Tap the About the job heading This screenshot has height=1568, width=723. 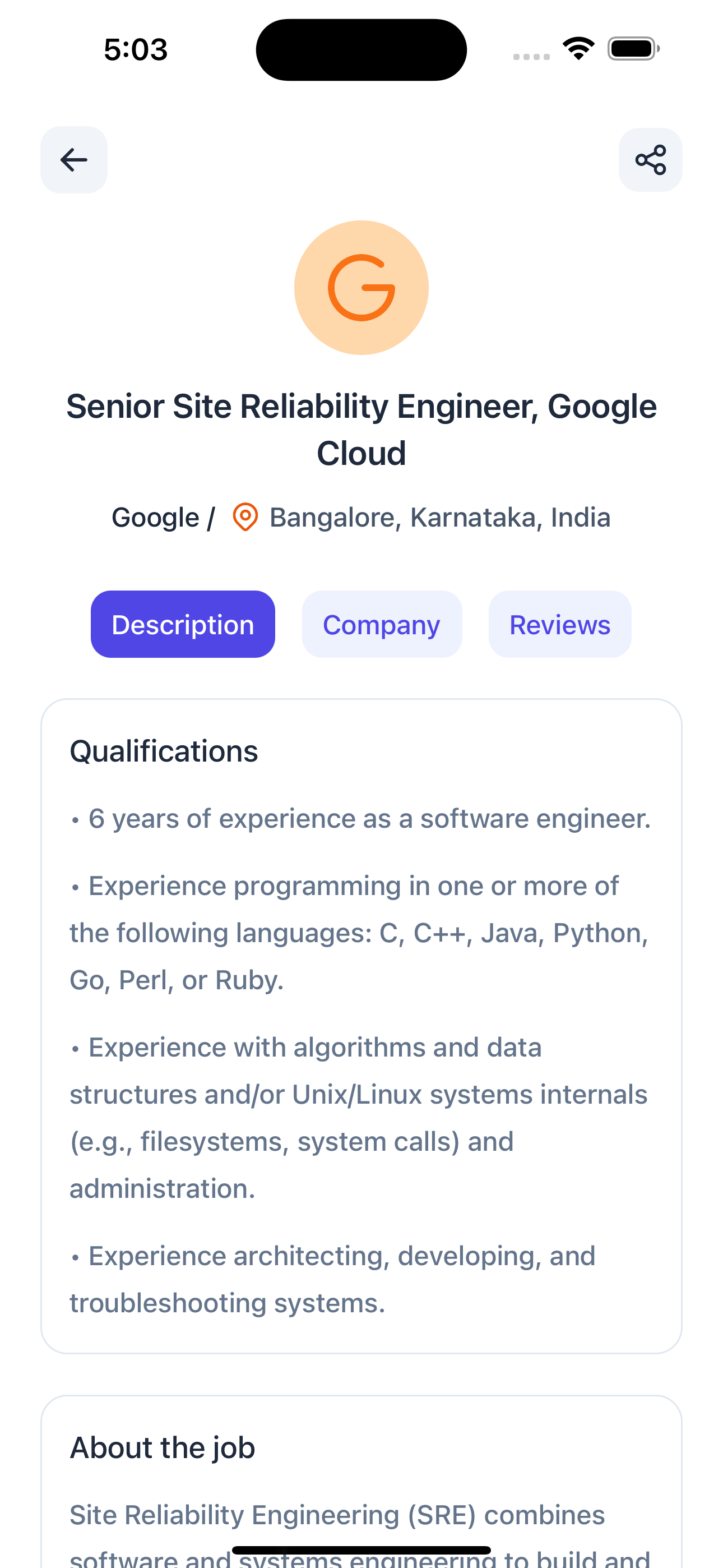[163, 1447]
